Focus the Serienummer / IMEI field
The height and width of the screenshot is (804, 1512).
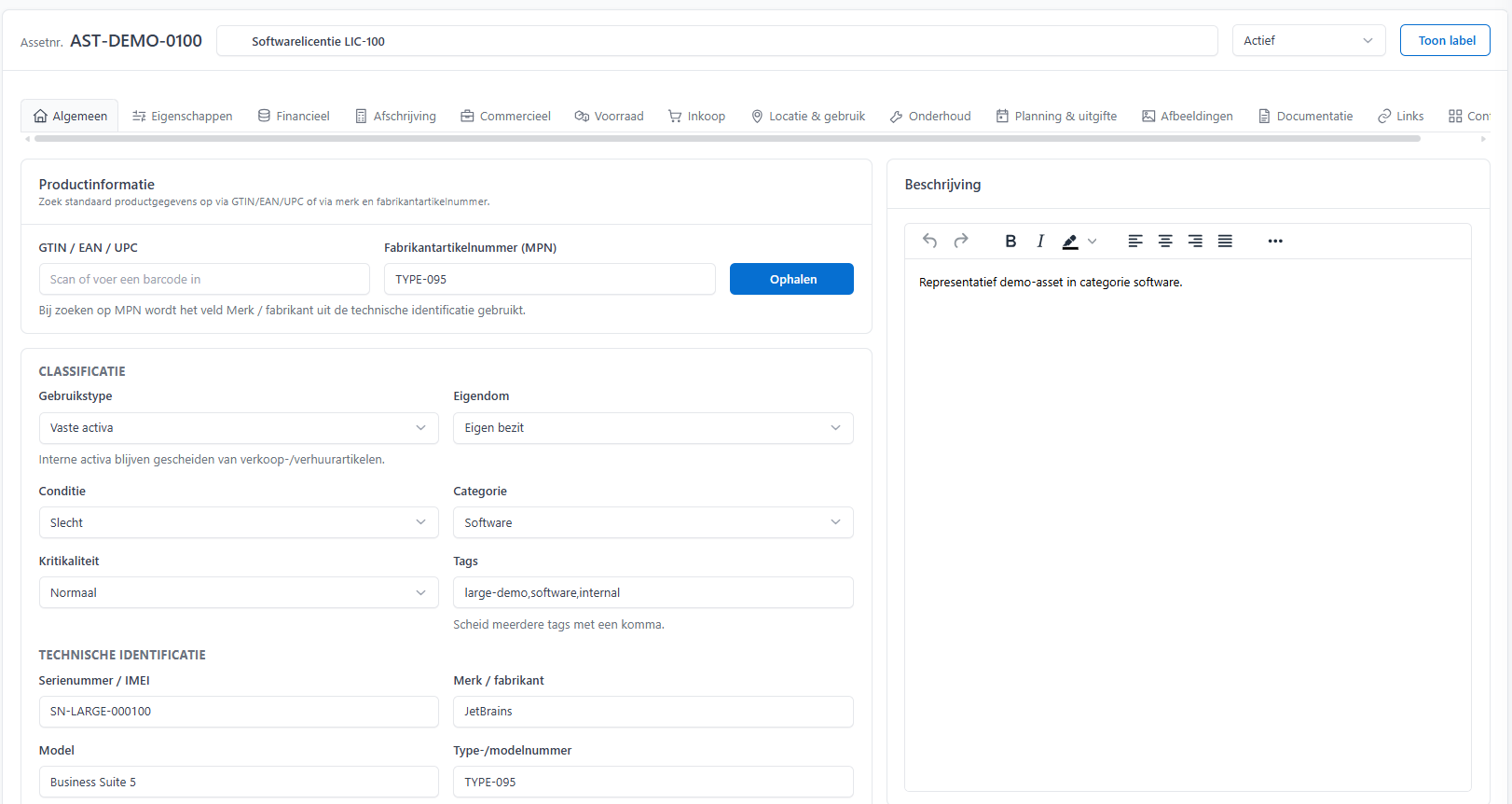[x=239, y=712]
